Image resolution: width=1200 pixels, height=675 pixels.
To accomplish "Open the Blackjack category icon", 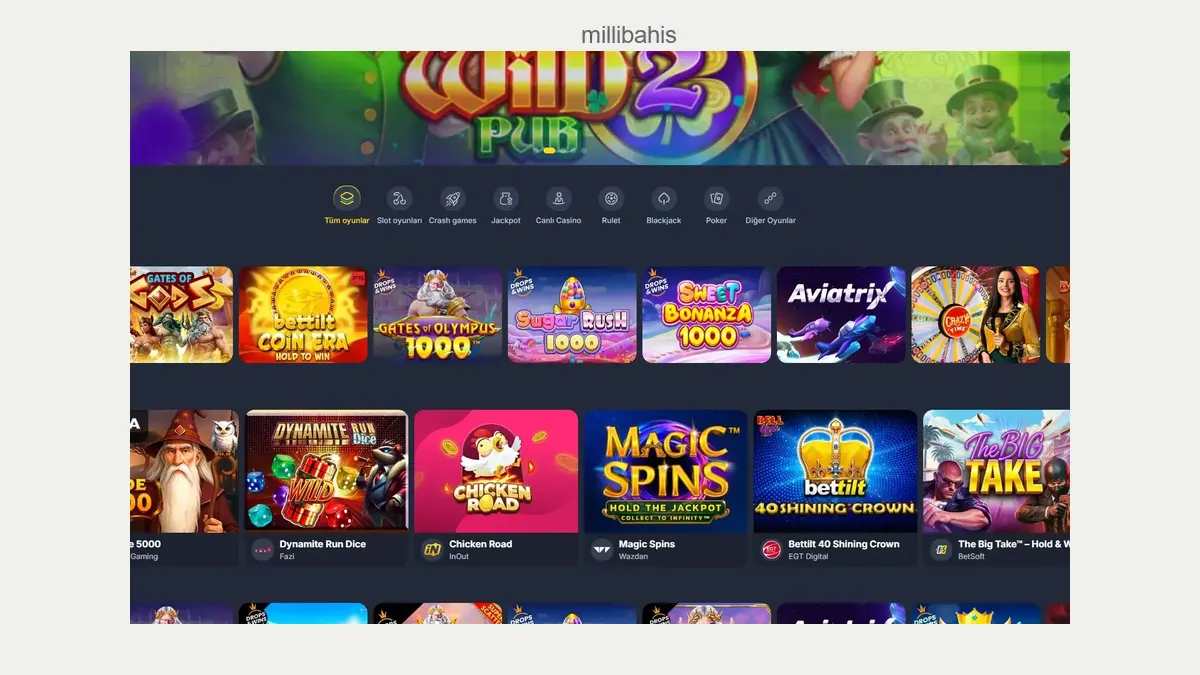I will point(664,198).
